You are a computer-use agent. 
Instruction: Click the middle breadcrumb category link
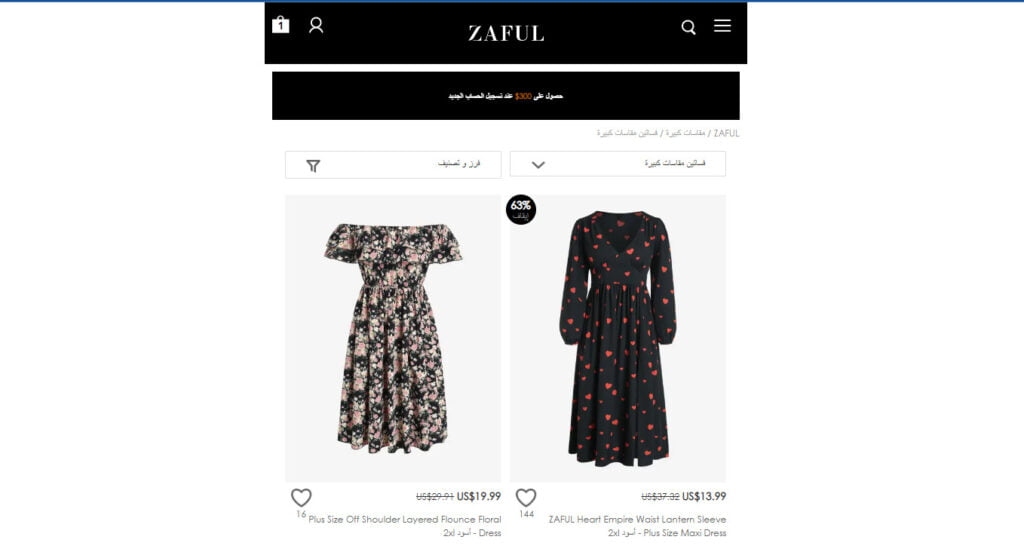tap(686, 133)
